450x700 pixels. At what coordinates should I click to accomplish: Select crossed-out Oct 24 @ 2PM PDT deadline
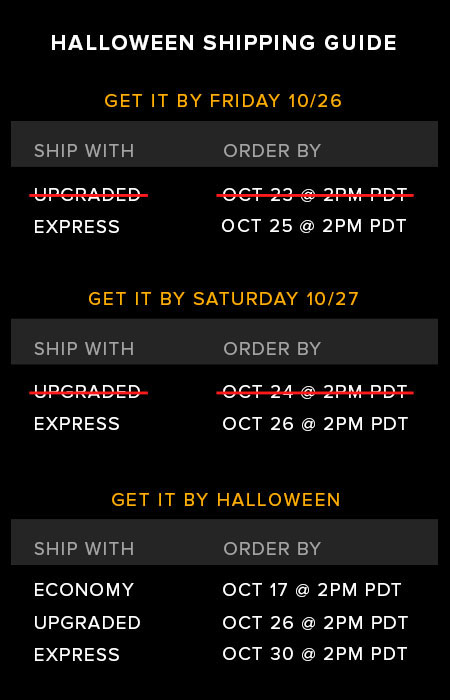[315, 392]
